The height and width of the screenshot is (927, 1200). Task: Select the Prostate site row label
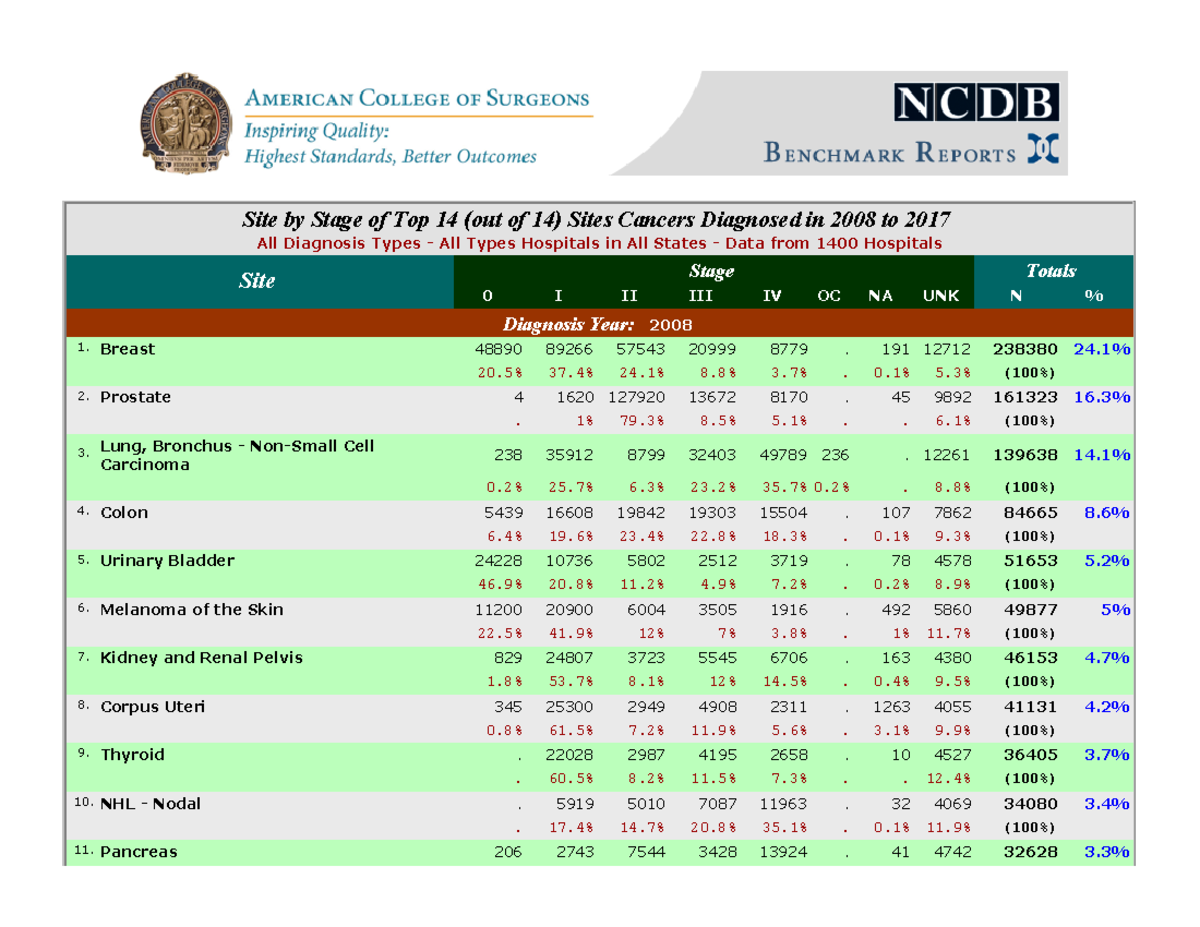pyautogui.click(x=135, y=397)
